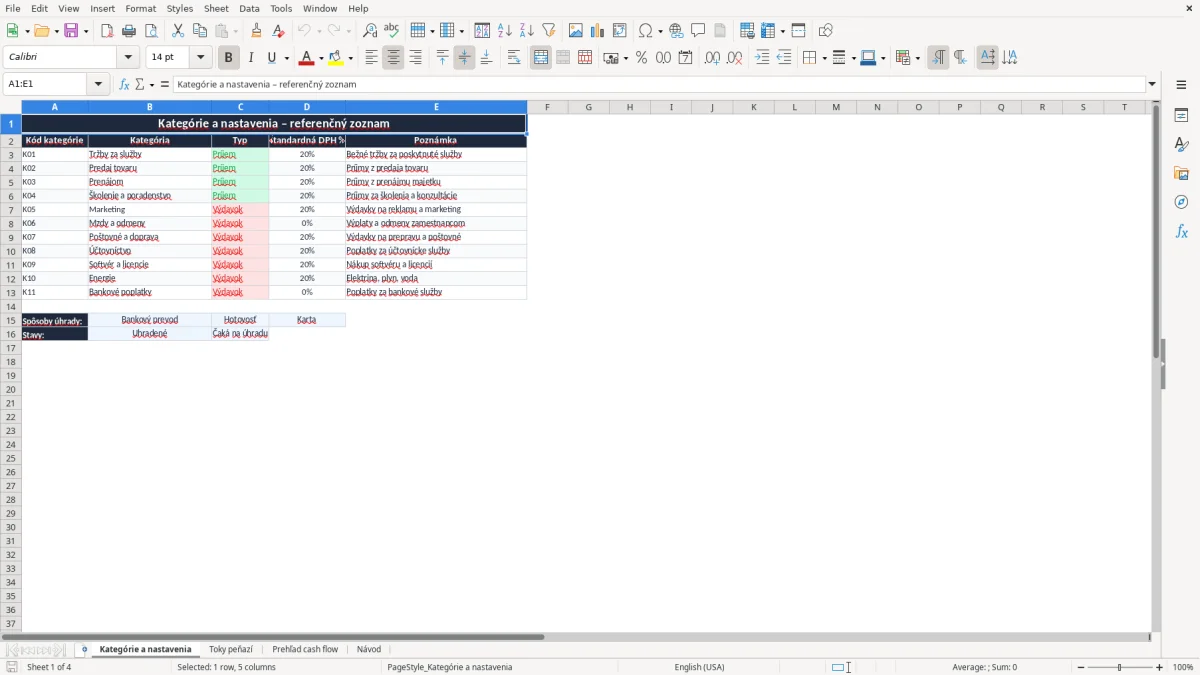The width and height of the screenshot is (1200, 675).
Task: Click the zoom in plus button
Action: pyautogui.click(x=1160, y=667)
